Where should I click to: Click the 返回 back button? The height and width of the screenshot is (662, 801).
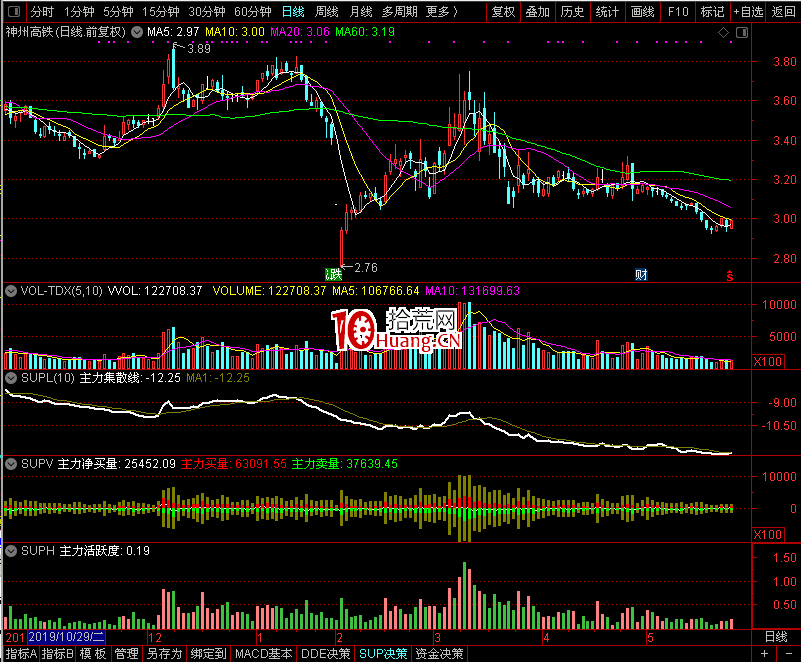click(x=783, y=11)
